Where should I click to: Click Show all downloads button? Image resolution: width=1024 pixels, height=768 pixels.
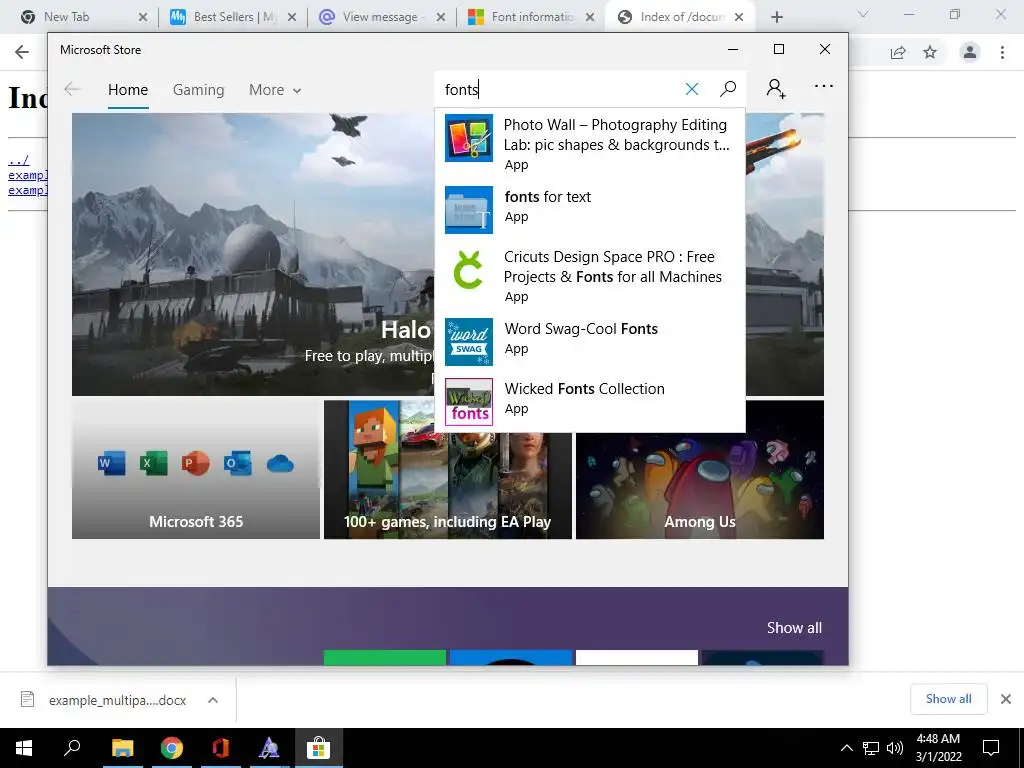(x=948, y=699)
